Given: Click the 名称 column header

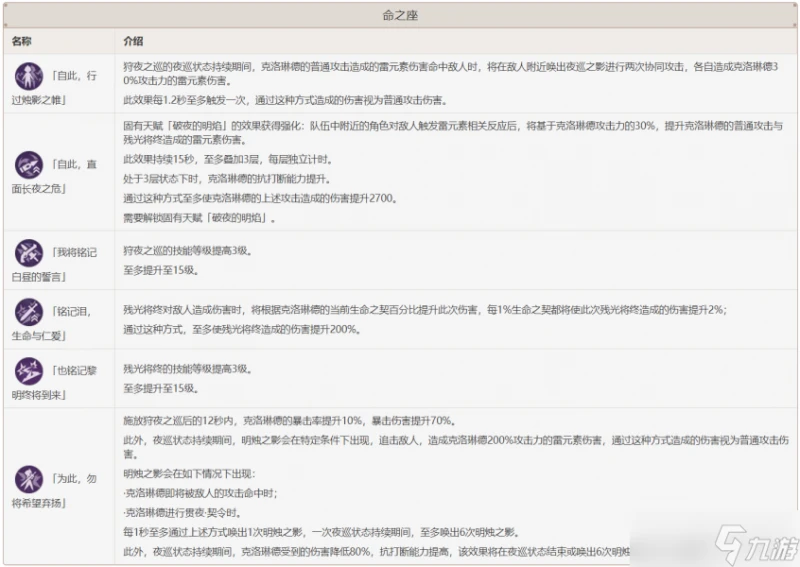Looking at the screenshot, I should 21,41.
